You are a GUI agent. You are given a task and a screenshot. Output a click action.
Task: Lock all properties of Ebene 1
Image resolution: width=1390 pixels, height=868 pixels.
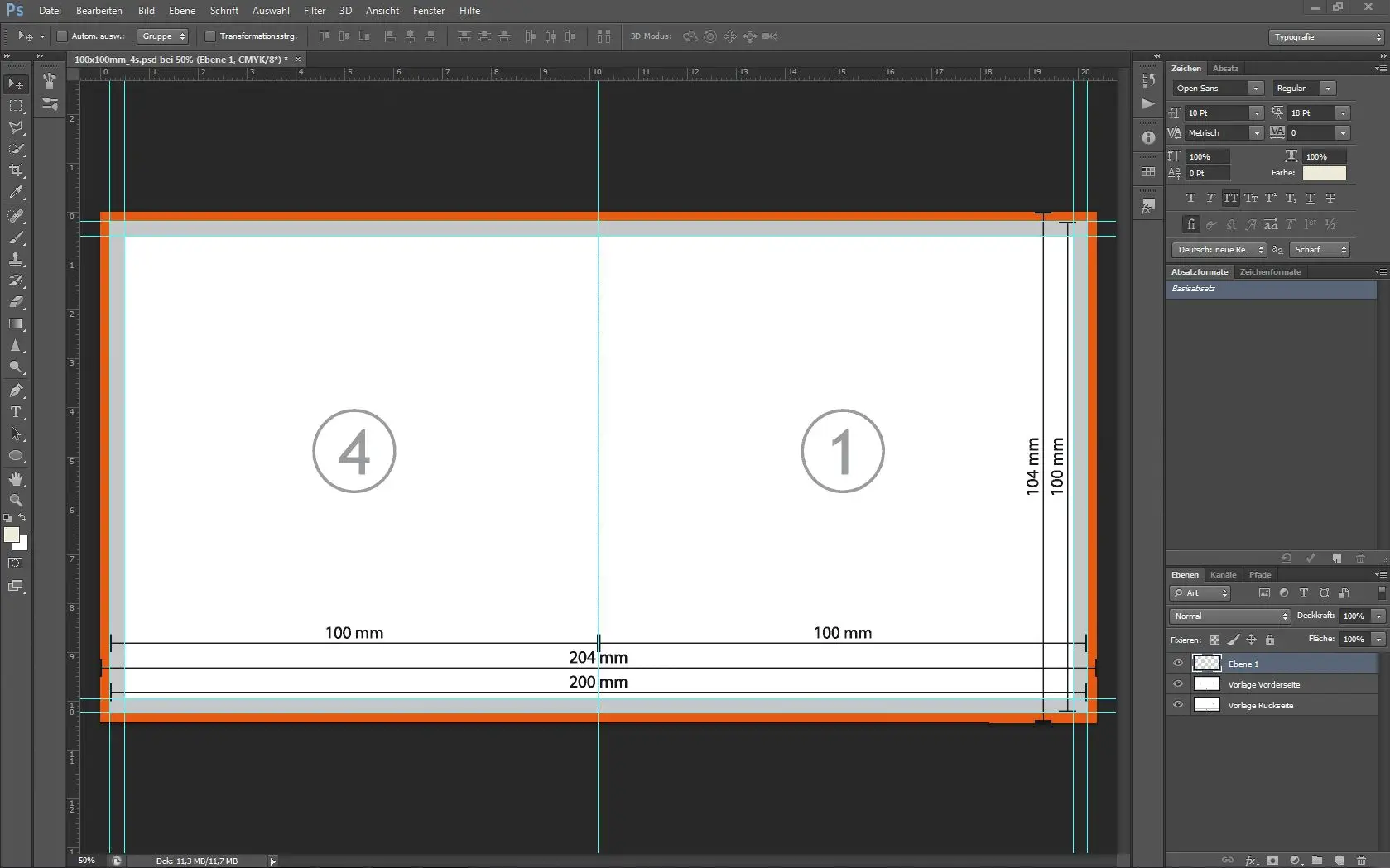(x=1269, y=640)
